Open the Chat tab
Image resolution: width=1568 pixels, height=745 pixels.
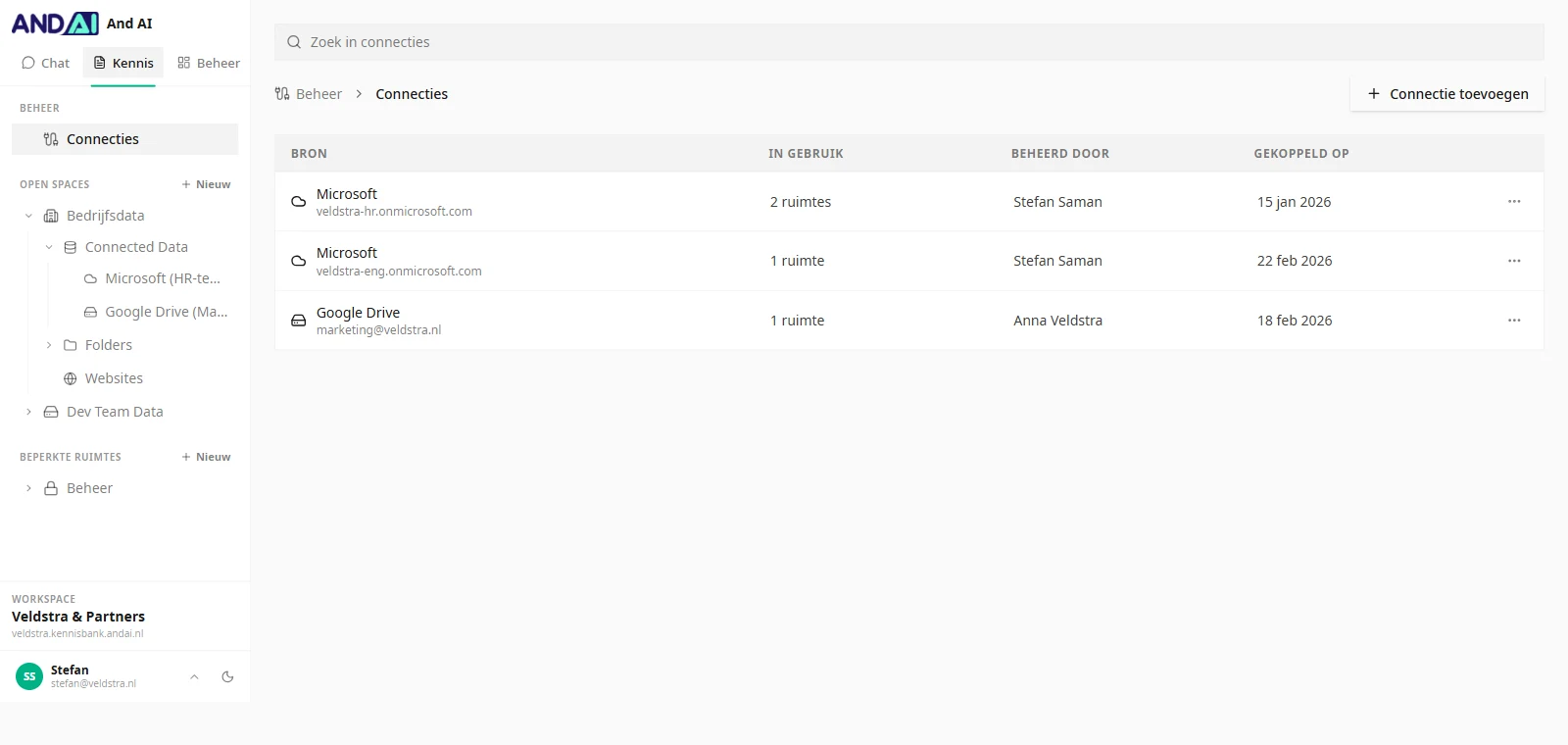click(x=45, y=63)
